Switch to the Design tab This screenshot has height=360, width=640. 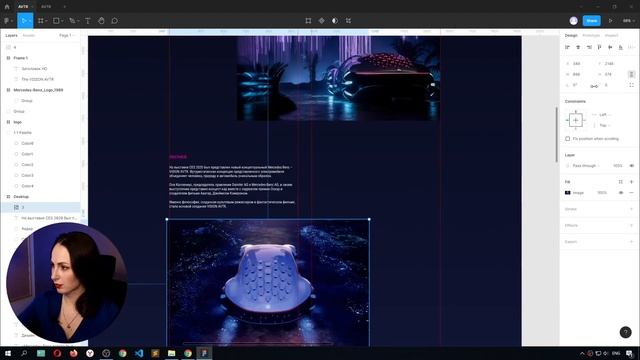pyautogui.click(x=571, y=36)
